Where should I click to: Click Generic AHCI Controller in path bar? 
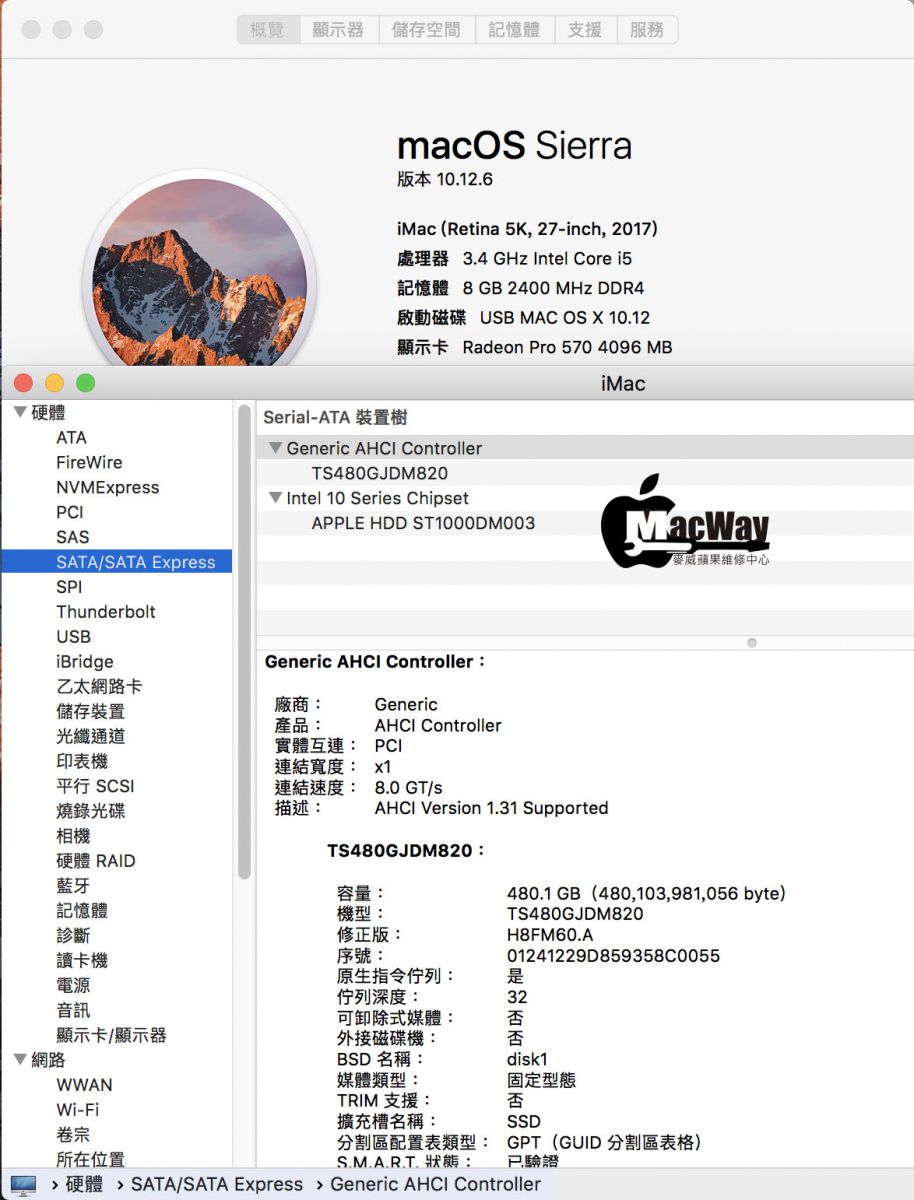tap(435, 1185)
